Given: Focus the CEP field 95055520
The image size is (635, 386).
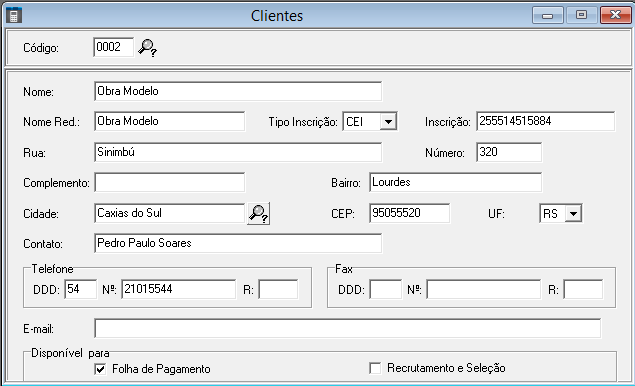Looking at the screenshot, I should tap(409, 213).
